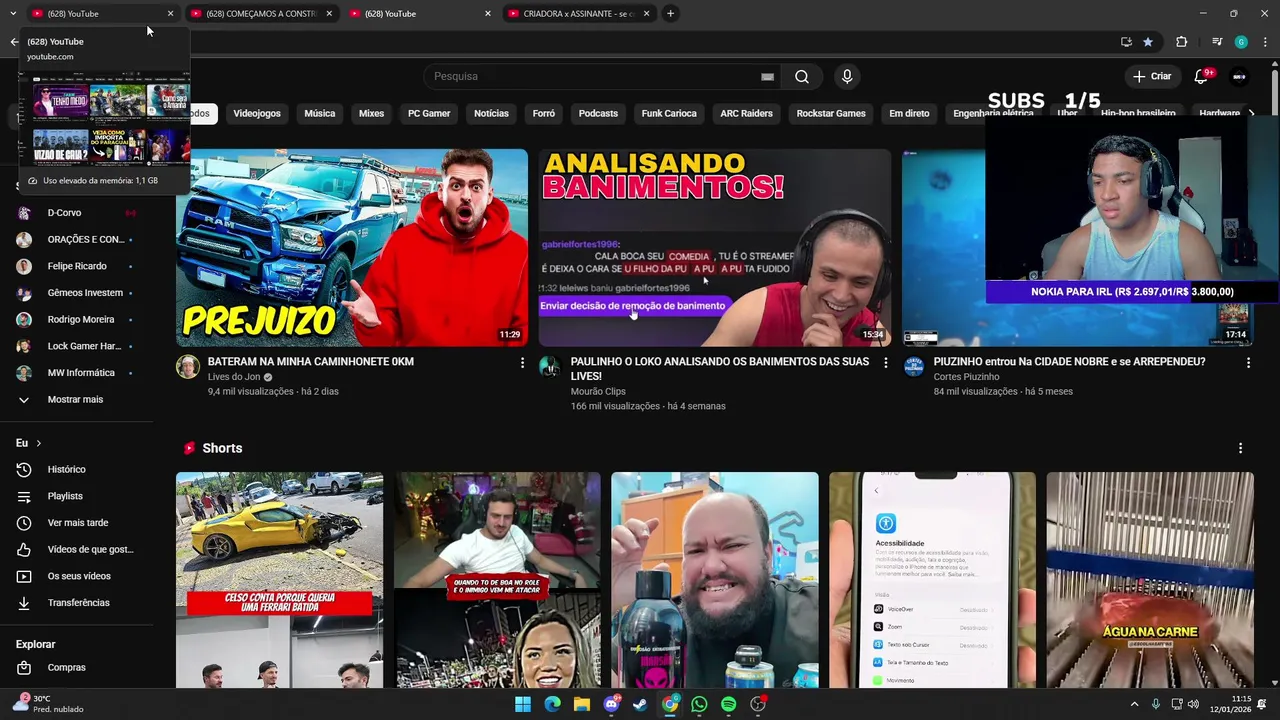Close the CRIADORA x ASSINANTE tab
The height and width of the screenshot is (720, 1280).
(x=646, y=13)
